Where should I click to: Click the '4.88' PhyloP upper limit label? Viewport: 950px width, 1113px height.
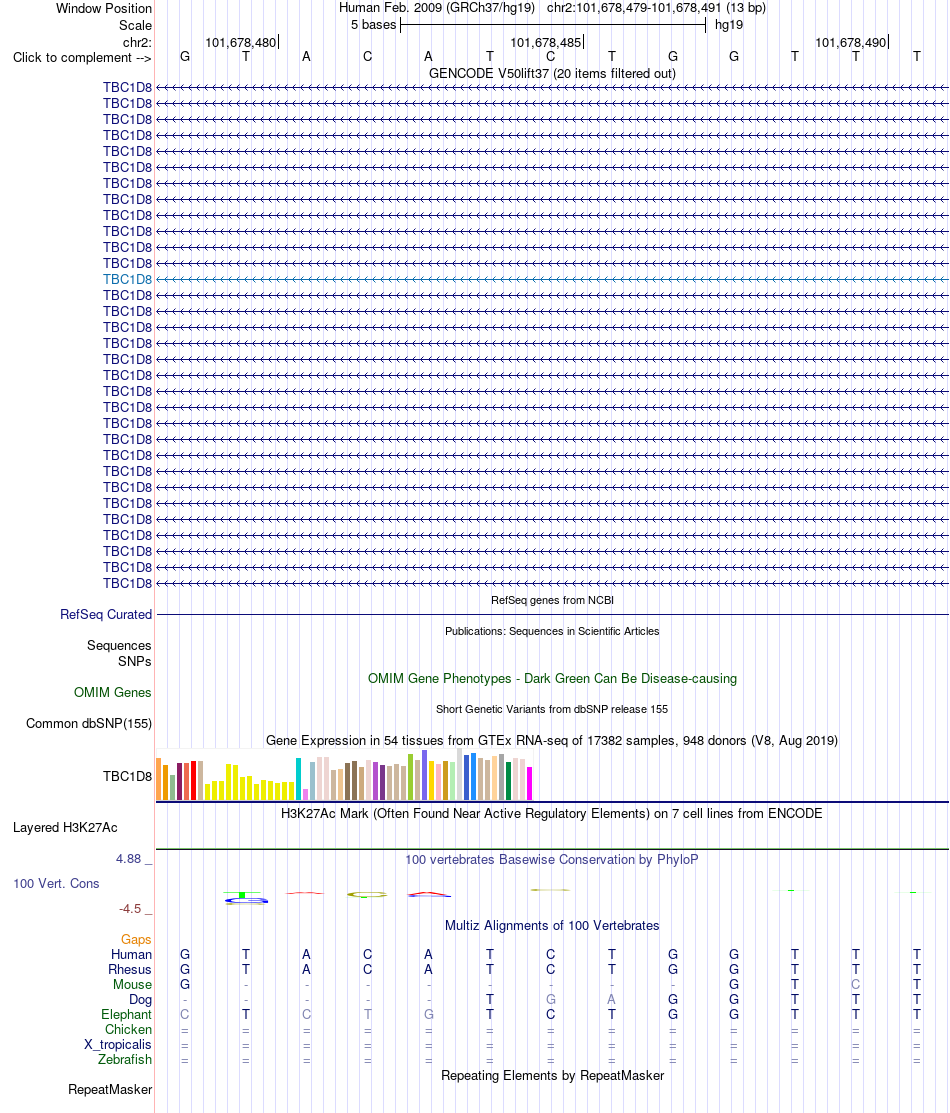coord(129,859)
